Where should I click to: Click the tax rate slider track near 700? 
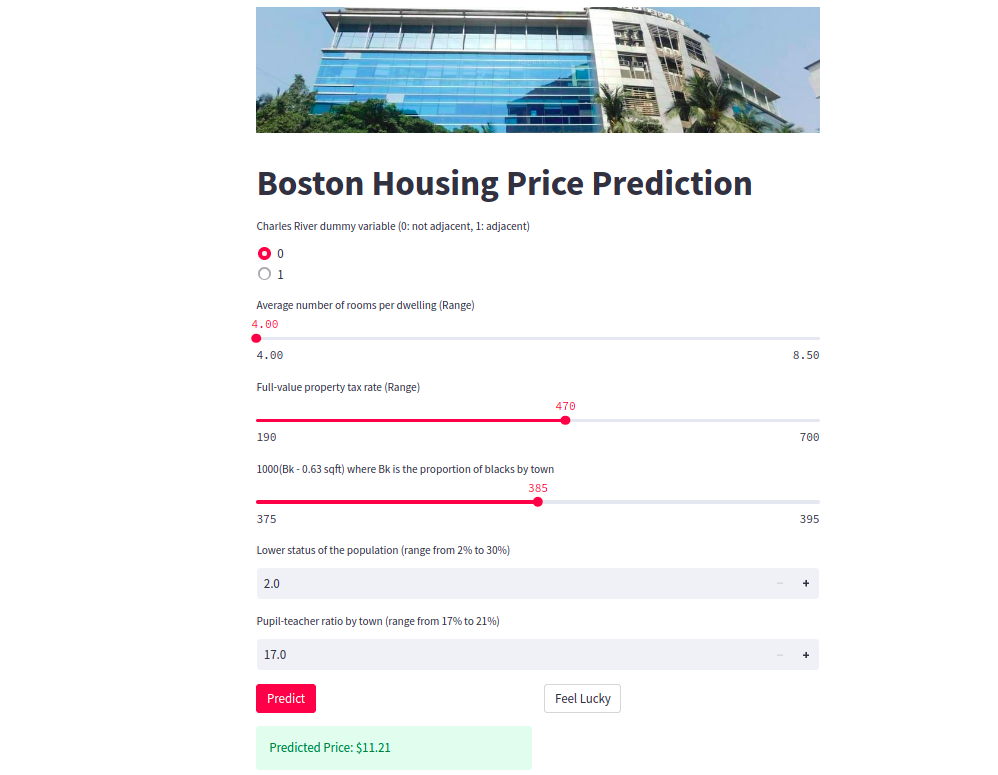[x=813, y=421]
